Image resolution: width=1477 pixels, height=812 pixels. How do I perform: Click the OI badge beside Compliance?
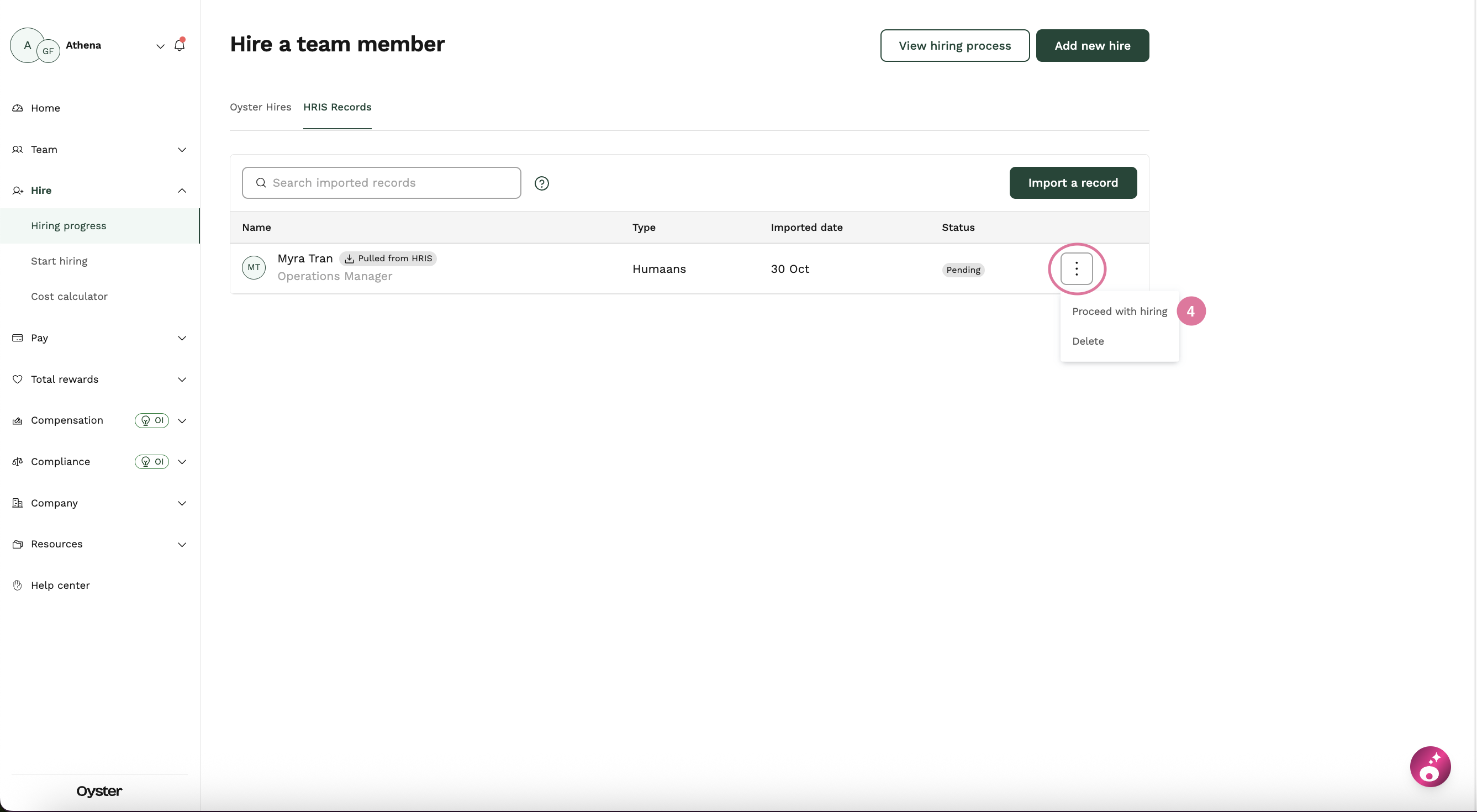click(x=152, y=462)
